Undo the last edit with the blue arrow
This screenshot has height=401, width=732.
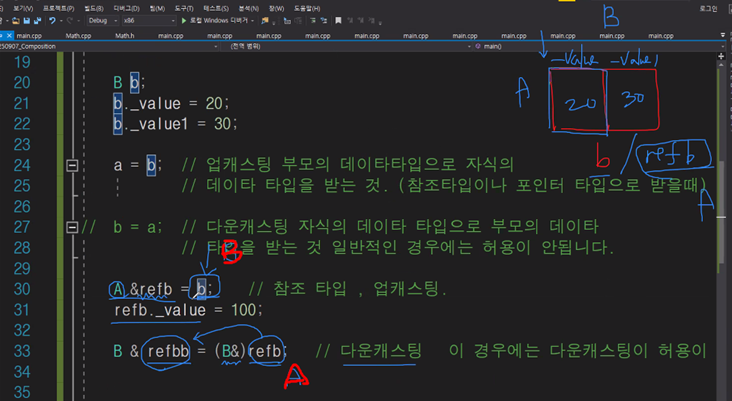point(52,21)
